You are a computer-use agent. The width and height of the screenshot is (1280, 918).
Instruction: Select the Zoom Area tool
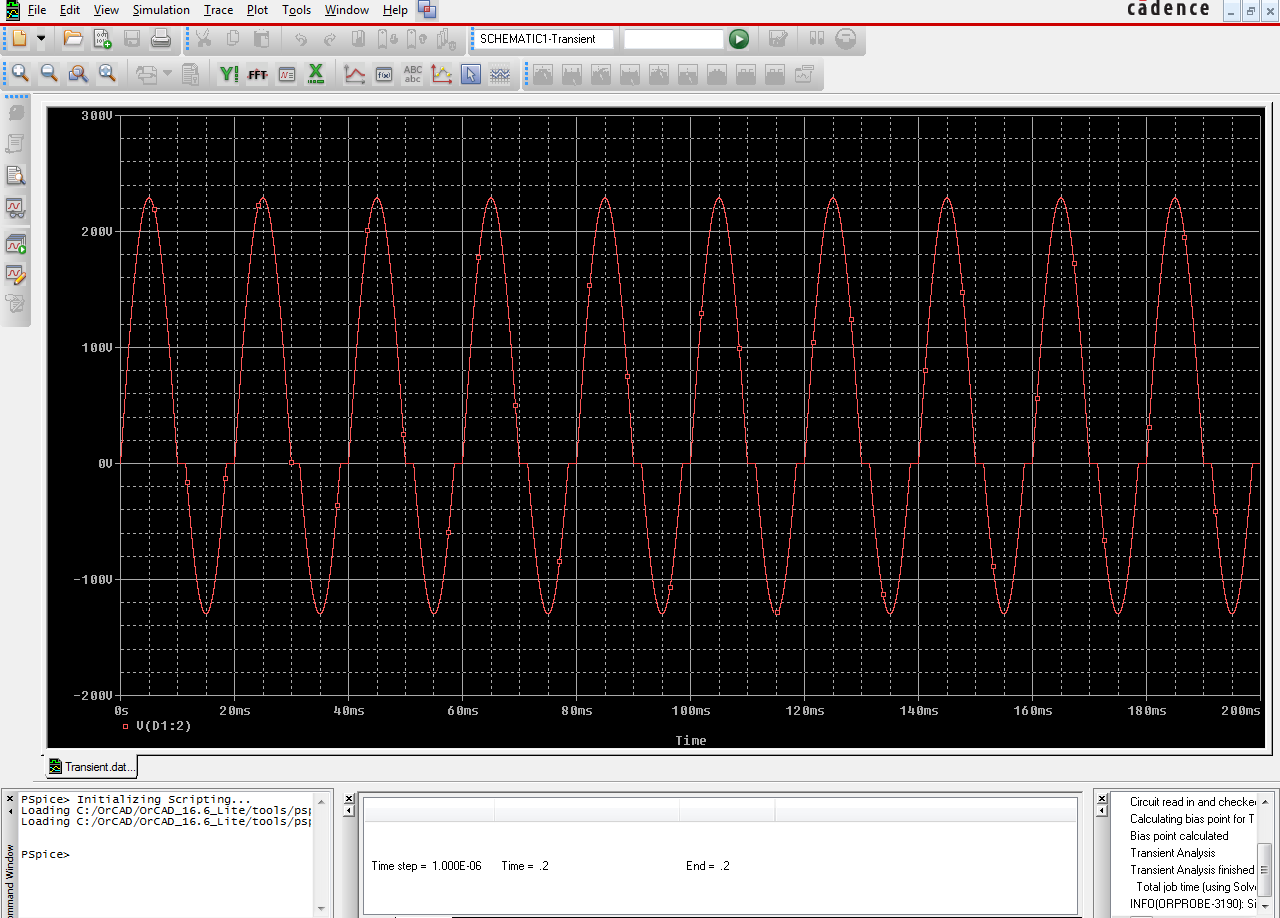coord(78,73)
